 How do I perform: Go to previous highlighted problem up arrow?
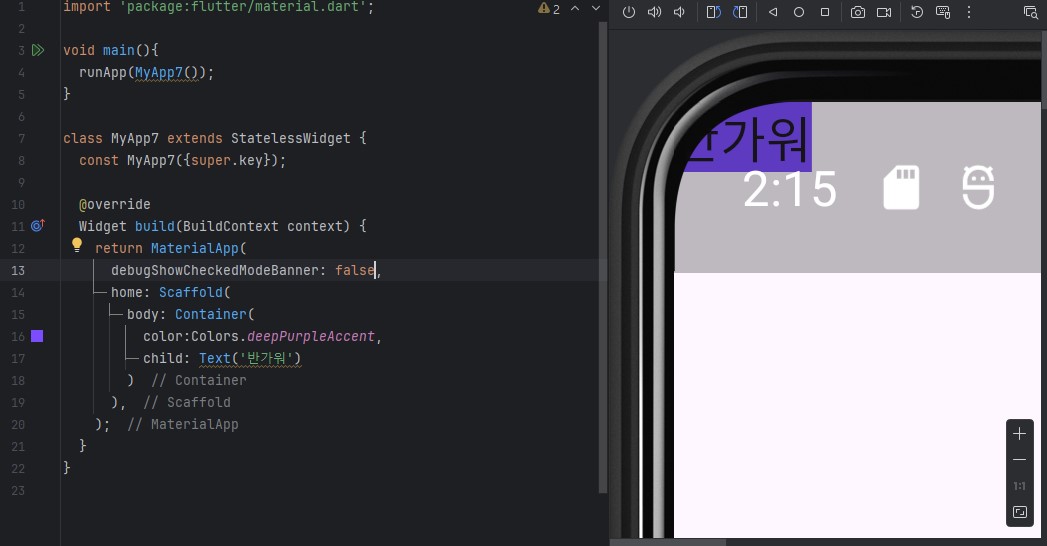pos(575,9)
